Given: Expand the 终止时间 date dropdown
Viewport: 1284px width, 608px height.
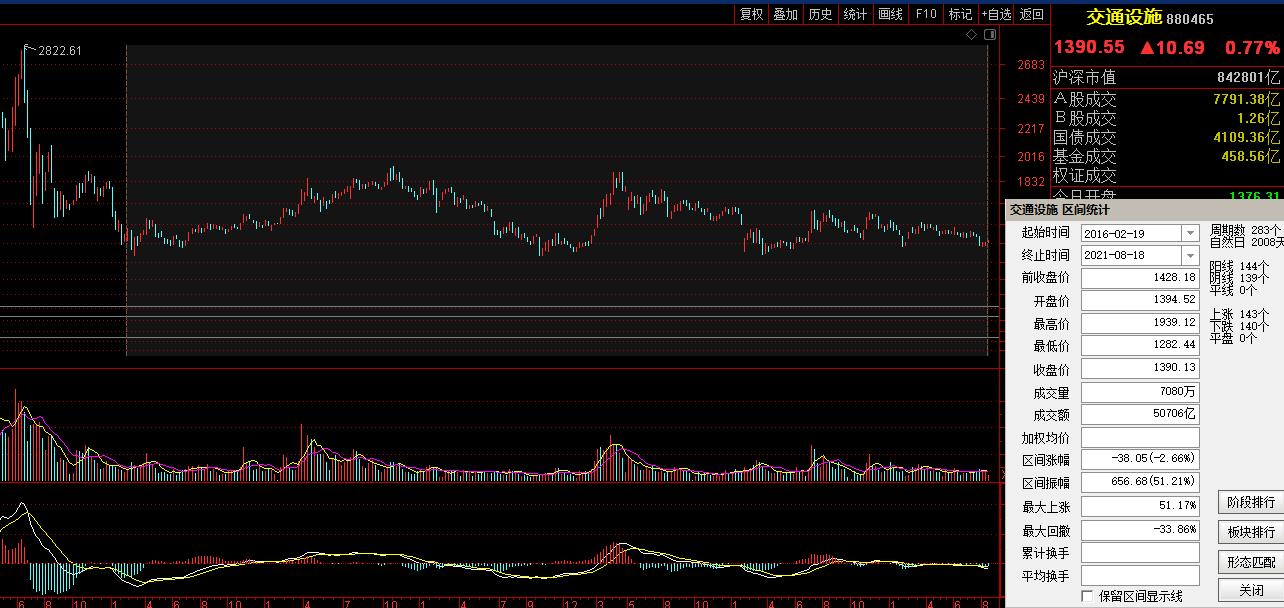Looking at the screenshot, I should (1189, 256).
